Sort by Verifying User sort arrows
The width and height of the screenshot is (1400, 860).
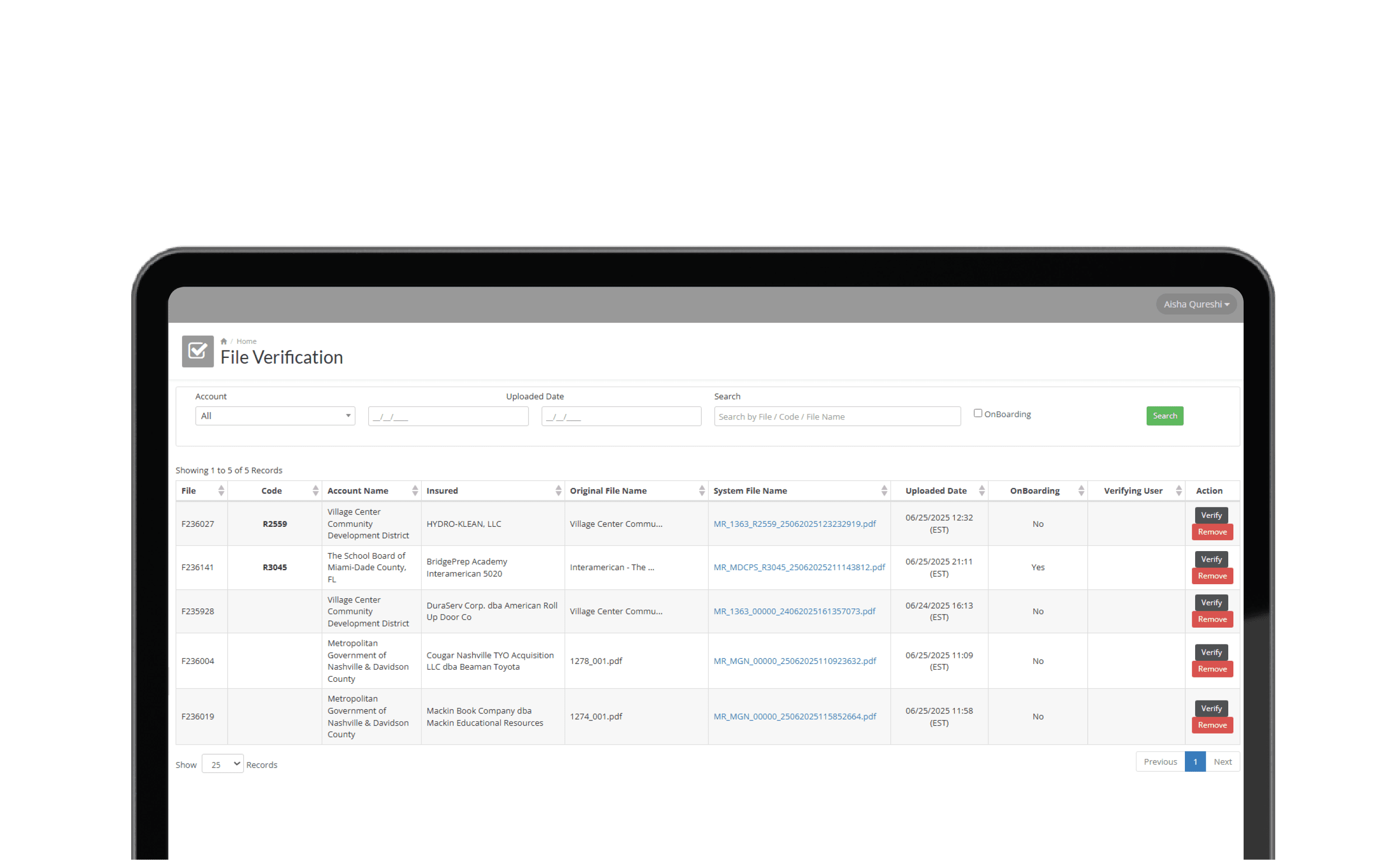[x=1178, y=490]
